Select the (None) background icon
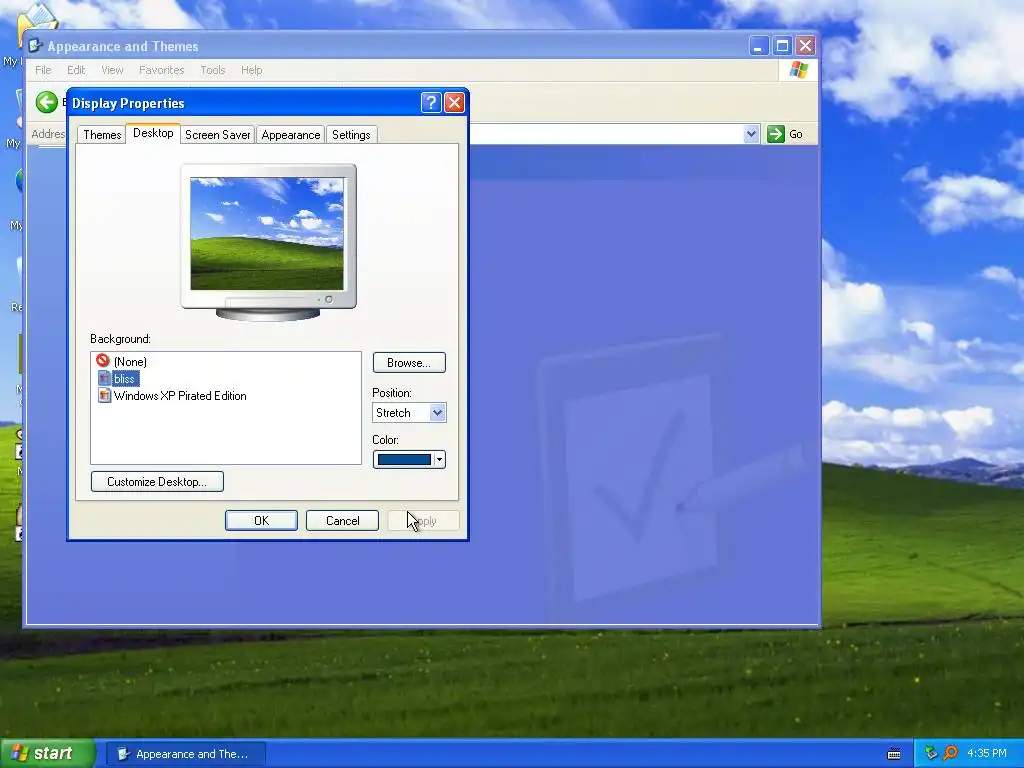Image resolution: width=1024 pixels, height=768 pixels. [x=103, y=360]
